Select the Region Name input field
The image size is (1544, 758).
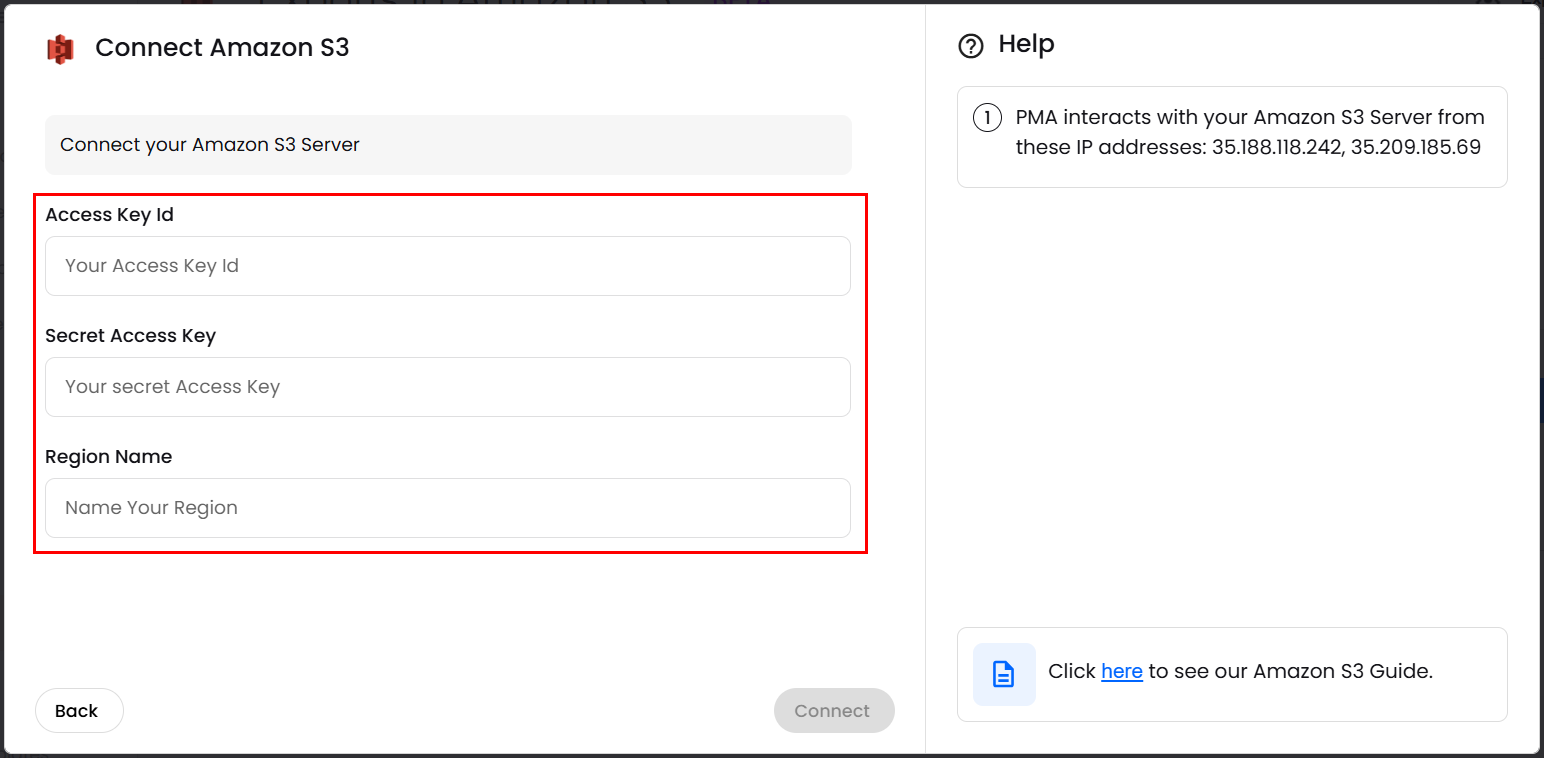[x=447, y=508]
